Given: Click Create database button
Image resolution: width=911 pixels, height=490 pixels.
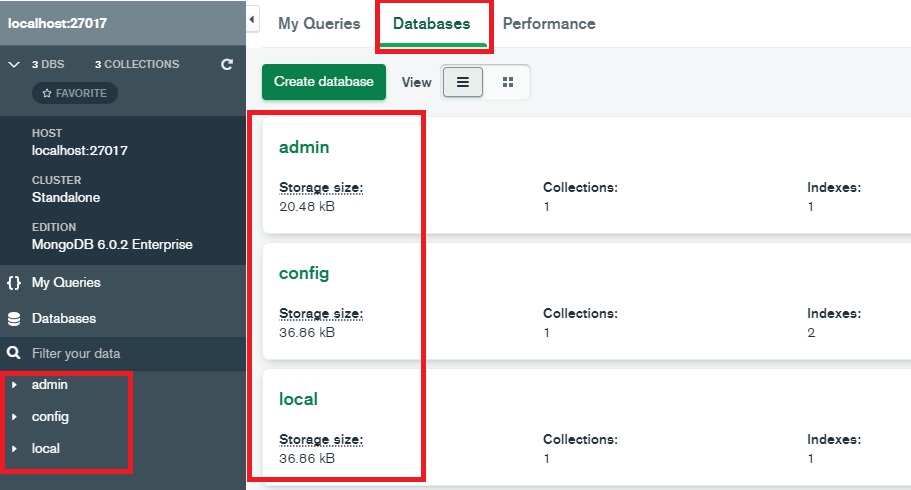Looking at the screenshot, I should pos(324,81).
